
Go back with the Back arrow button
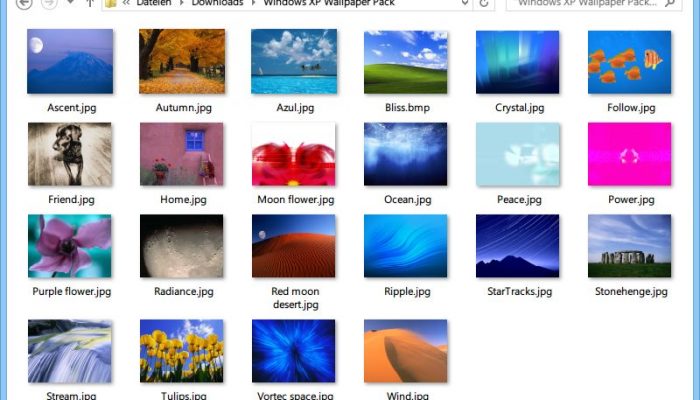(24, 3)
